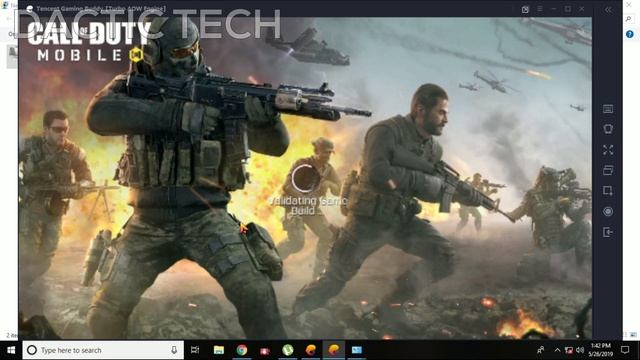Open Task View on the taskbar
This screenshot has height=360, width=640.
tap(195, 350)
